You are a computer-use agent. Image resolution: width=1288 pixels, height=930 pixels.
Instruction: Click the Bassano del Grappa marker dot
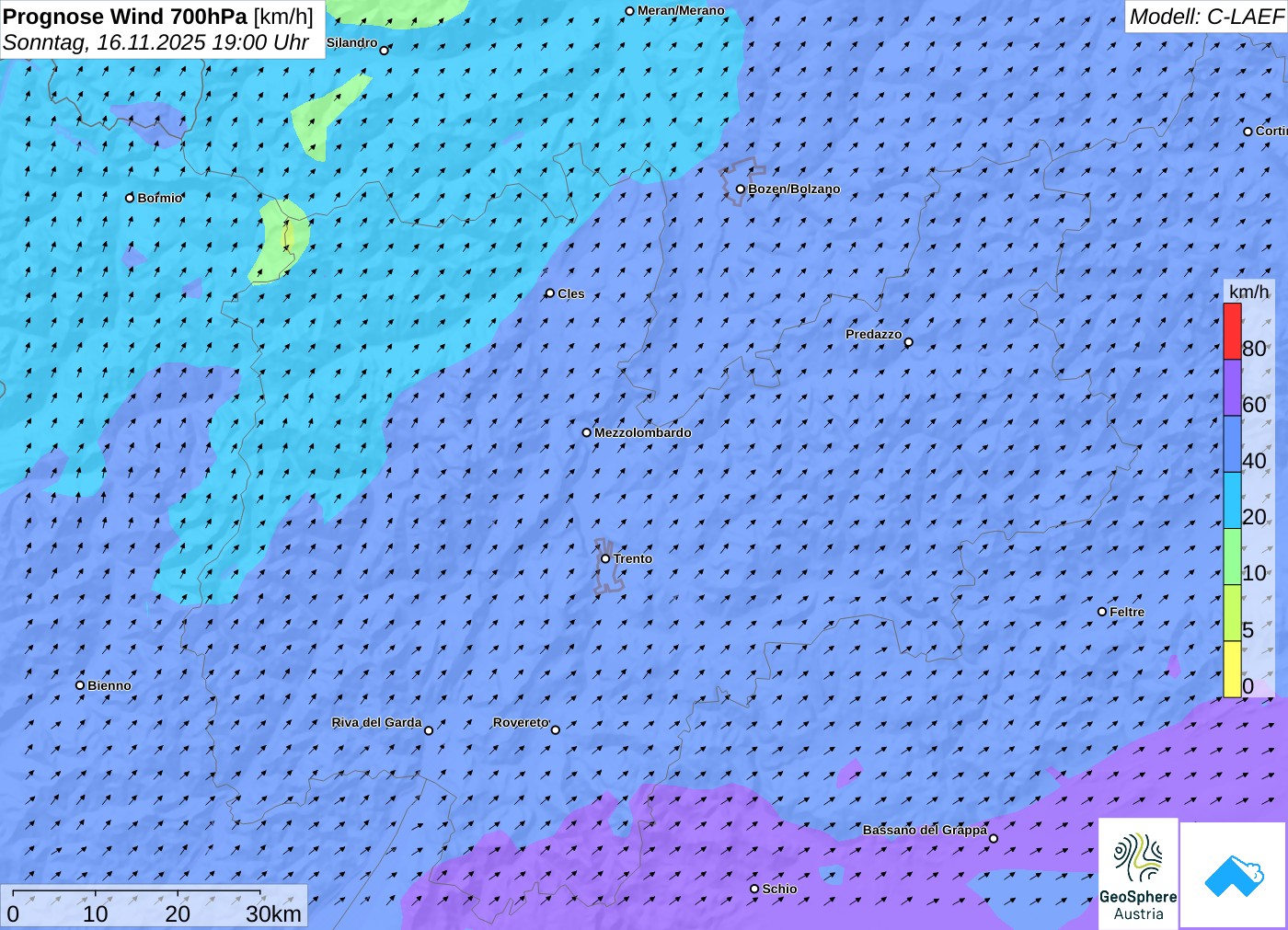(994, 838)
